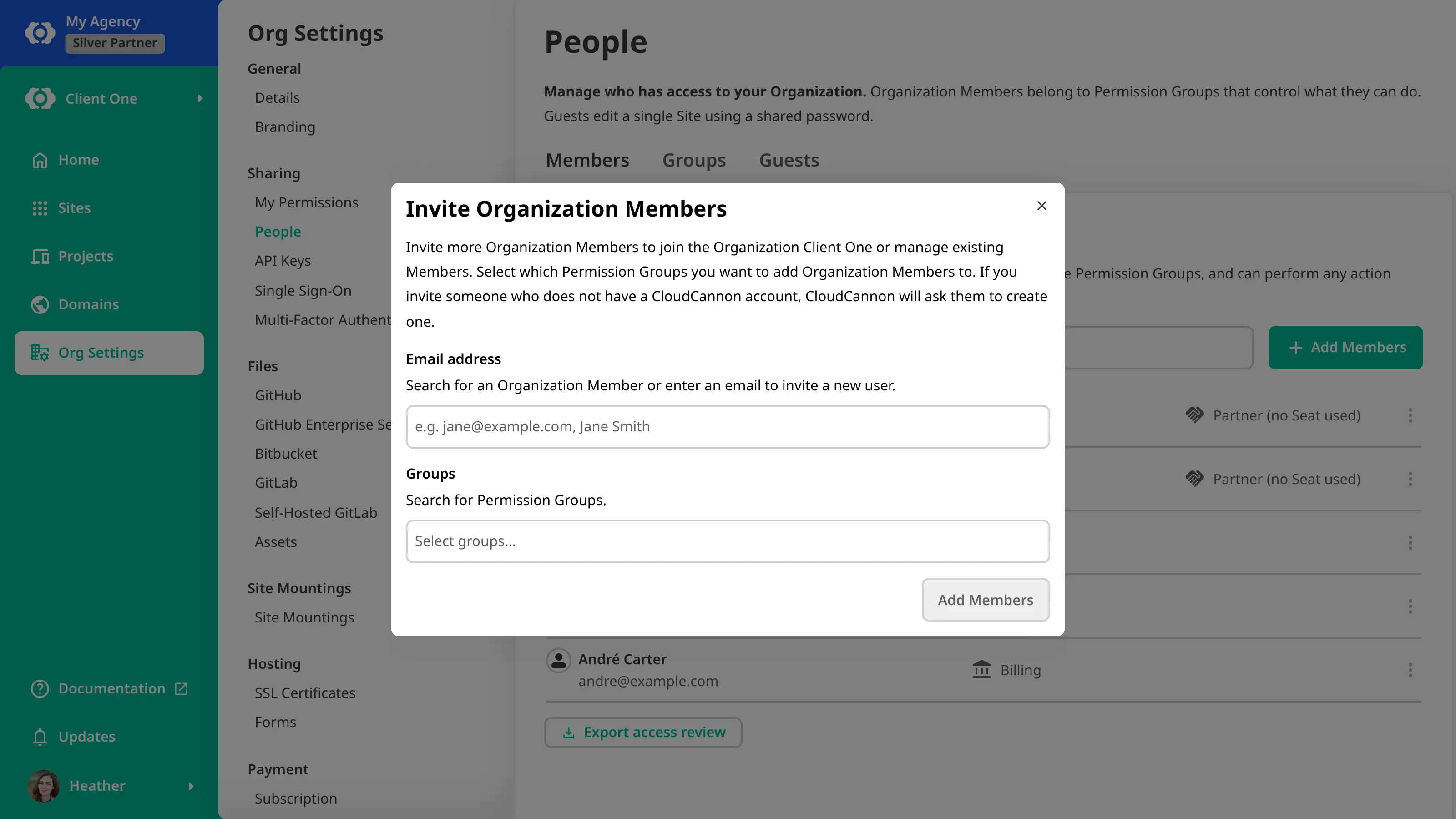Open options for second Partner member row

pos(1410,479)
